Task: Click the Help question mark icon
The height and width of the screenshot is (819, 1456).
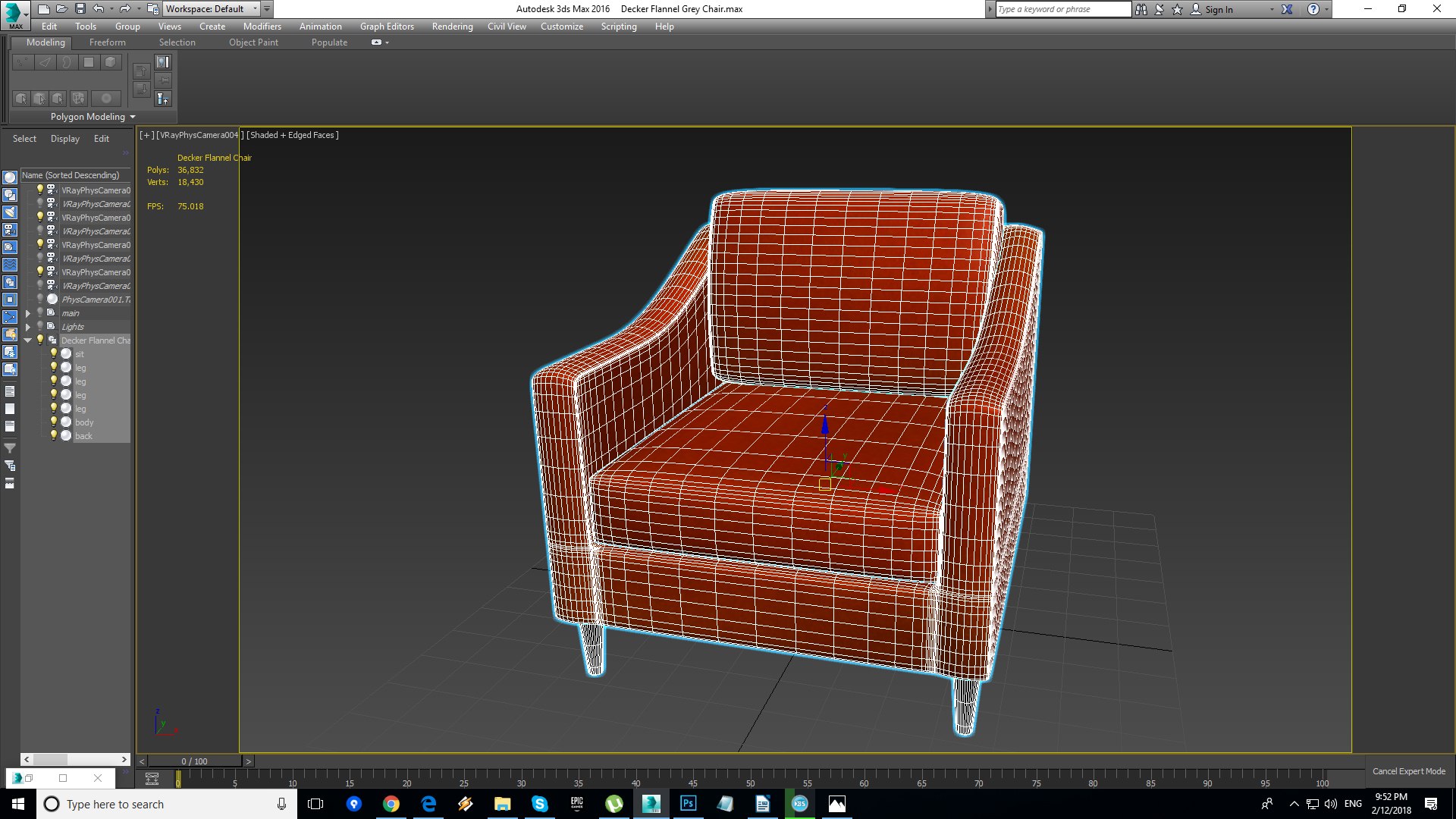Action: (x=1313, y=9)
